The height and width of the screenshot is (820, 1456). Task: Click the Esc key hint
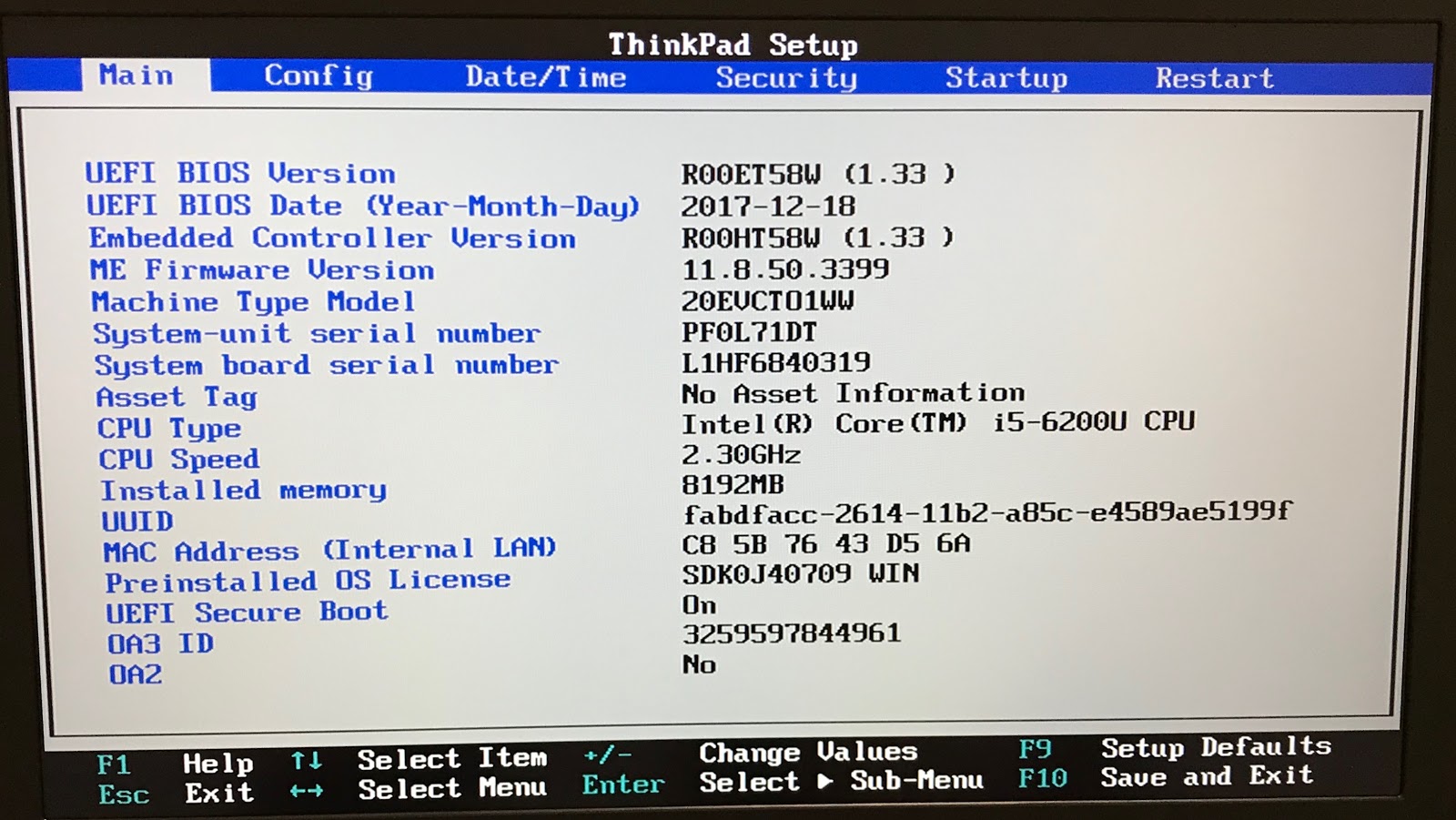(123, 795)
